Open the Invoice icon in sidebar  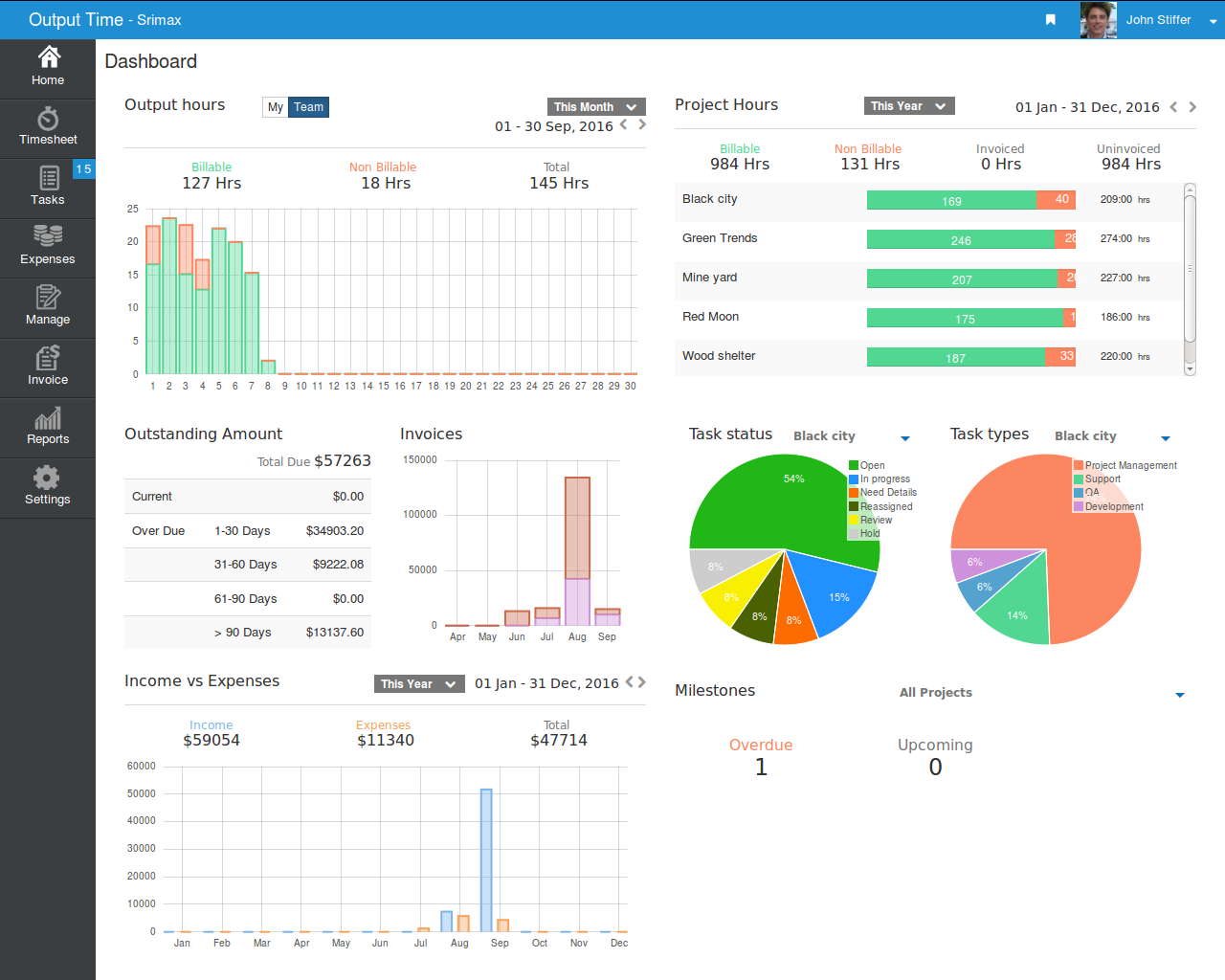48,357
